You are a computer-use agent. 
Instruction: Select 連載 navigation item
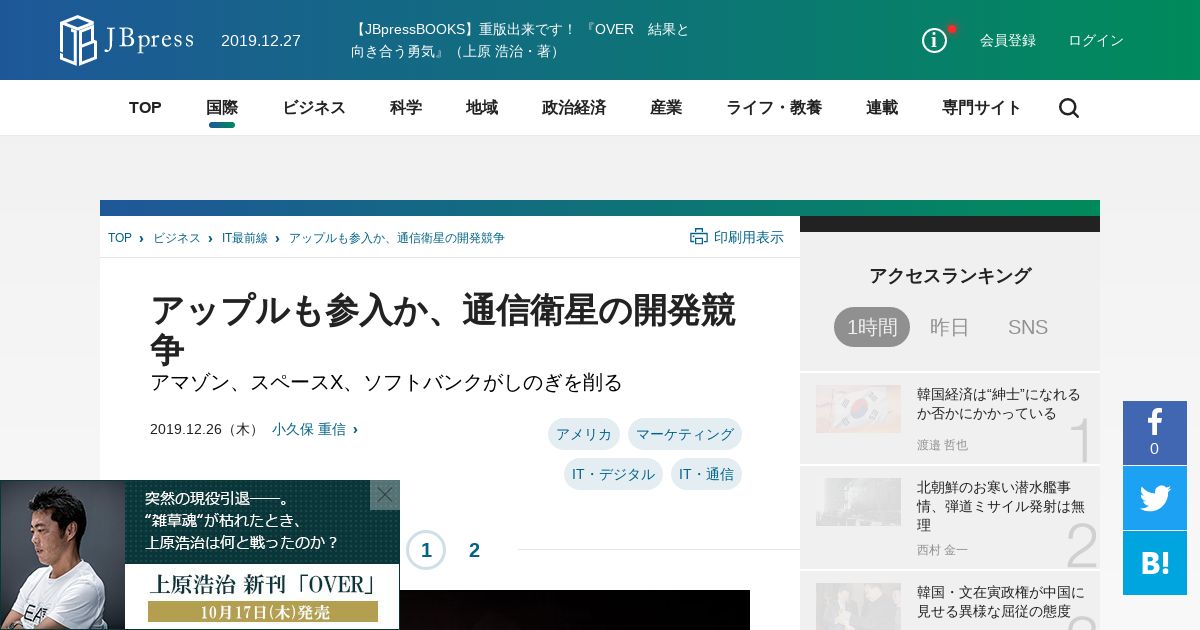882,108
